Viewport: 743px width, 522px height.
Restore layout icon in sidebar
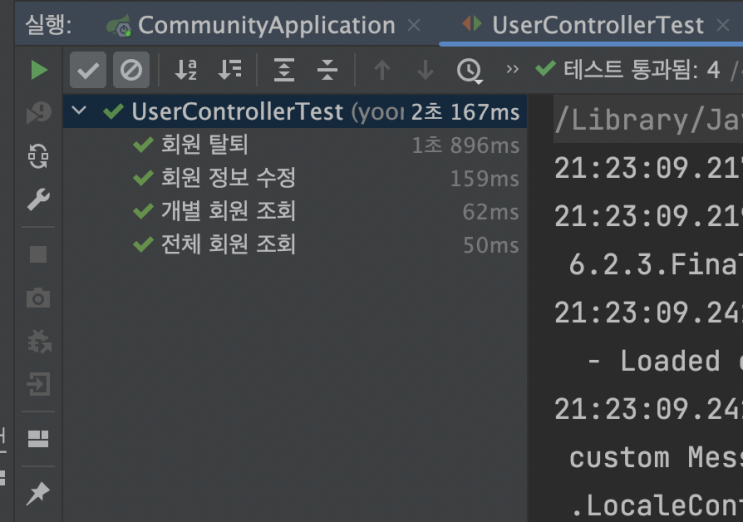[38, 439]
